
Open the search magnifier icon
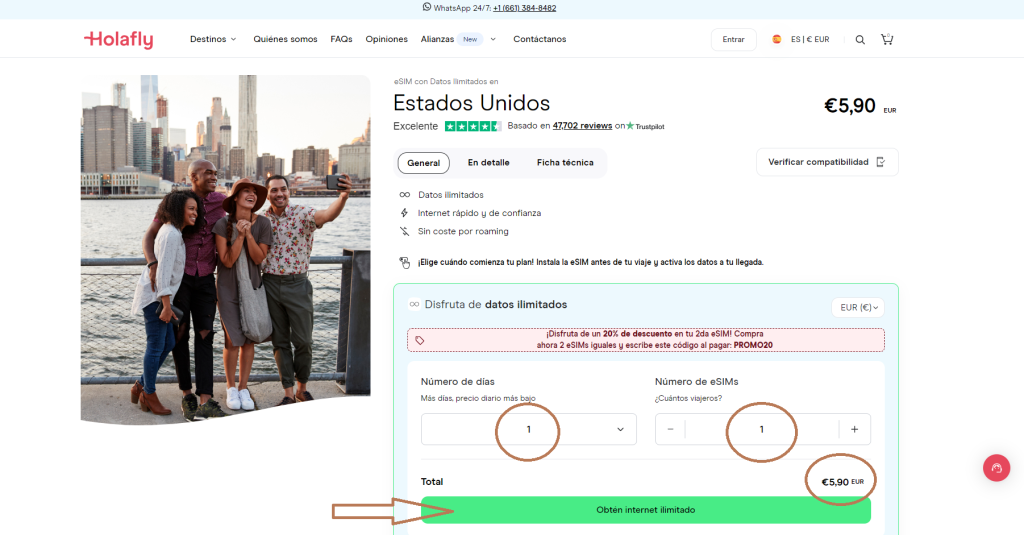860,40
